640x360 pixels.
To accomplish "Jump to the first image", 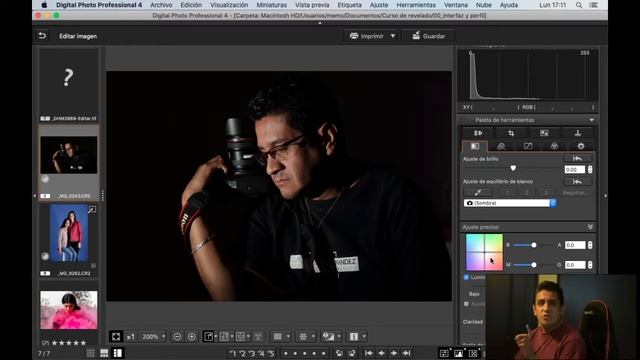I will [x=369, y=353].
